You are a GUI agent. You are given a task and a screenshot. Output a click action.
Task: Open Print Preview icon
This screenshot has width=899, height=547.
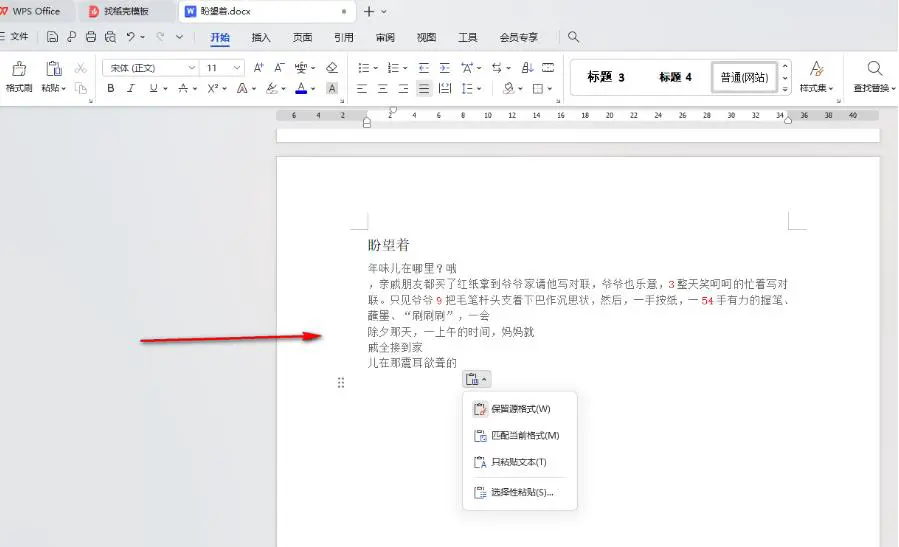click(x=111, y=37)
